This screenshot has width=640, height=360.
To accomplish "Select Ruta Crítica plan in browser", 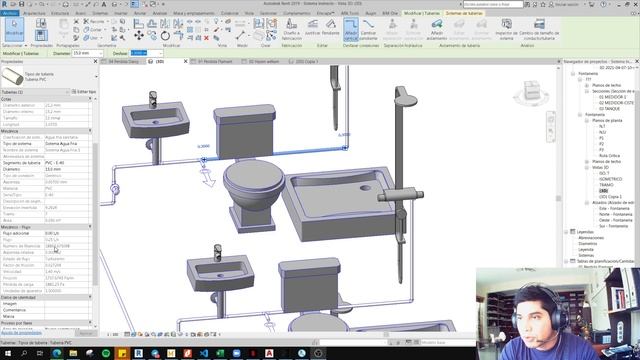I will (609, 156).
